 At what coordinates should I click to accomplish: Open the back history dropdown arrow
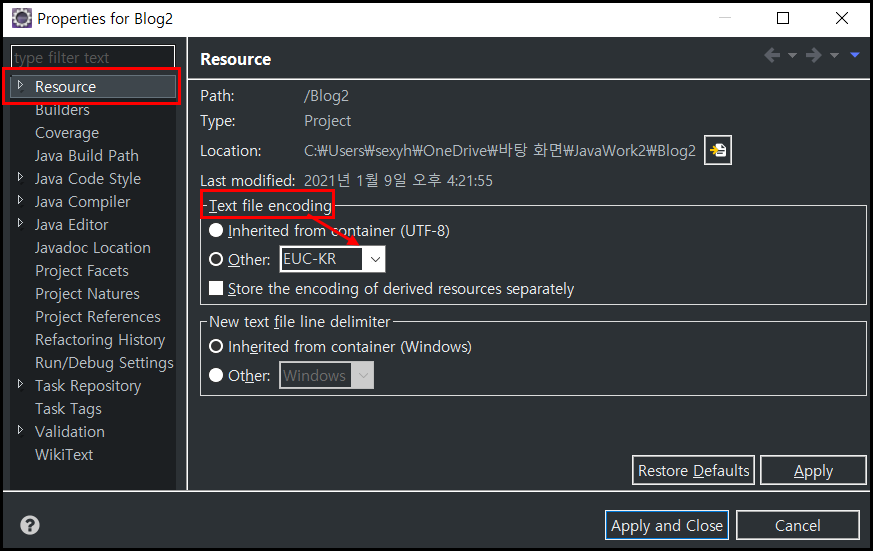792,56
